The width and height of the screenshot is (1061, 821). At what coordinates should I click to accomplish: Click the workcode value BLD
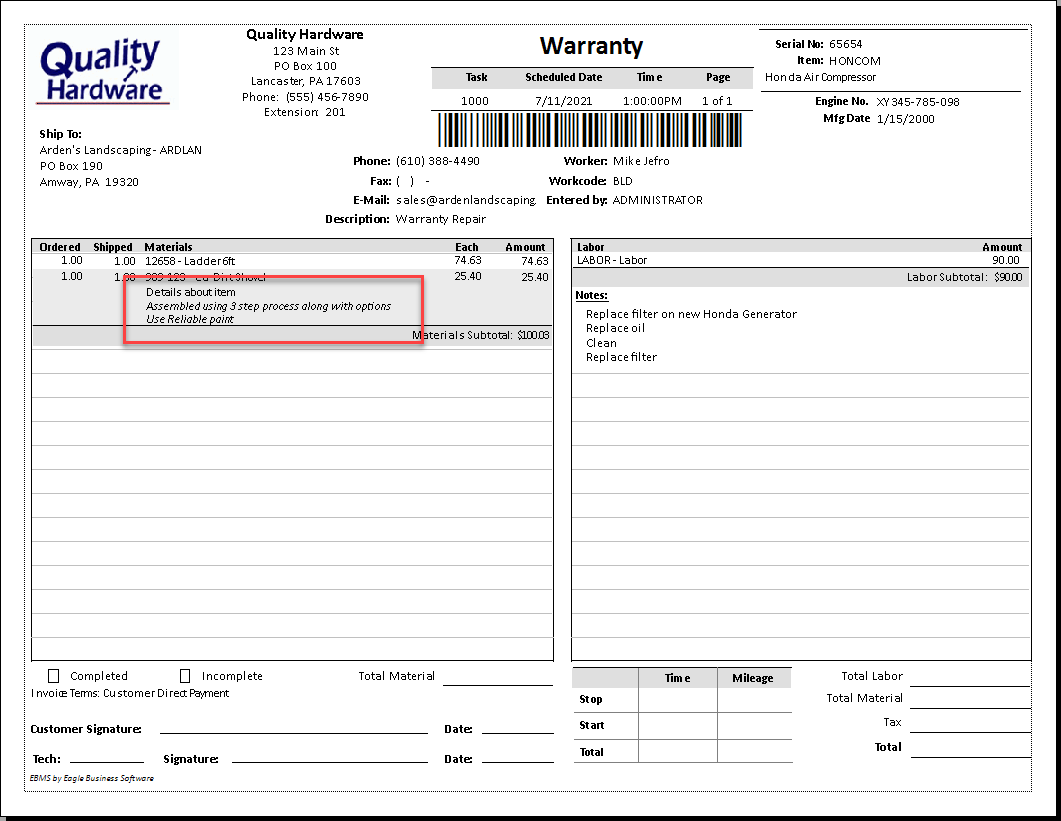[623, 181]
